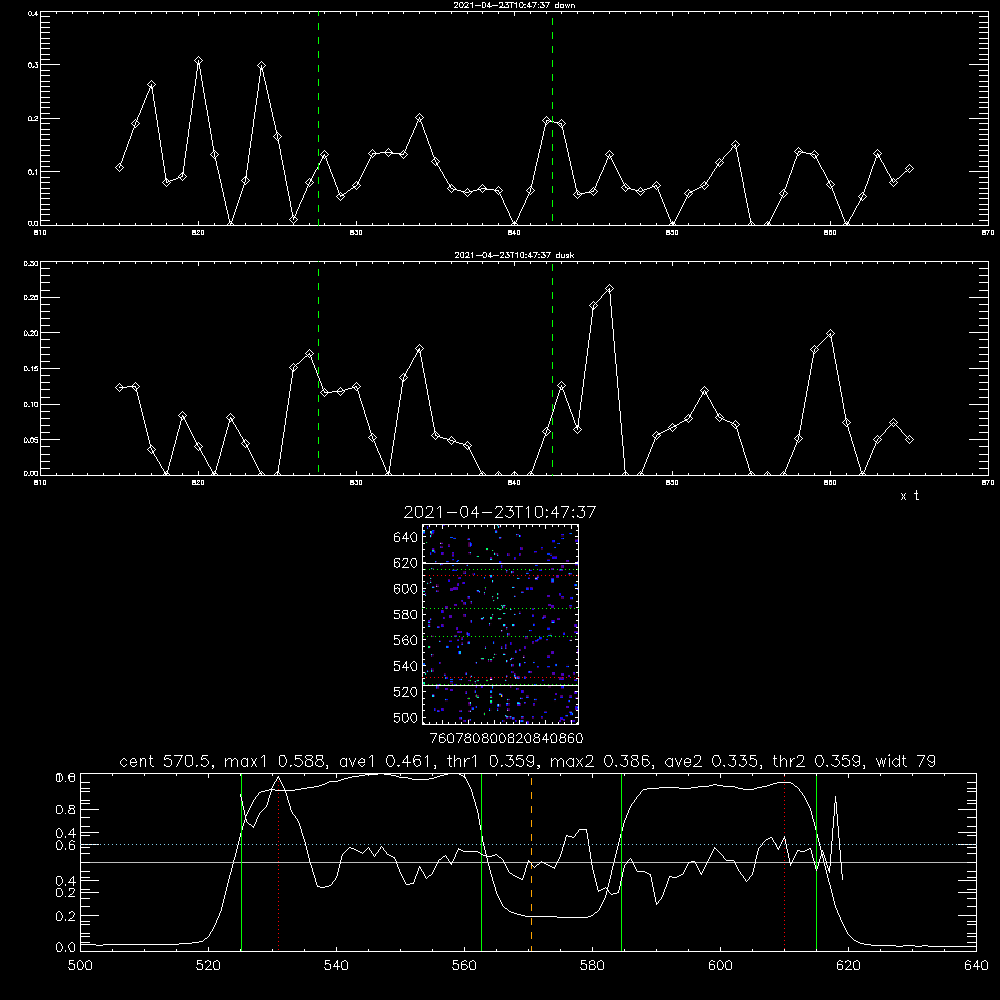The height and width of the screenshot is (1000, 1000).
Task: Click the '2021-04-23T10:47:37 dawn' plot title
Action: (x=514, y=5)
